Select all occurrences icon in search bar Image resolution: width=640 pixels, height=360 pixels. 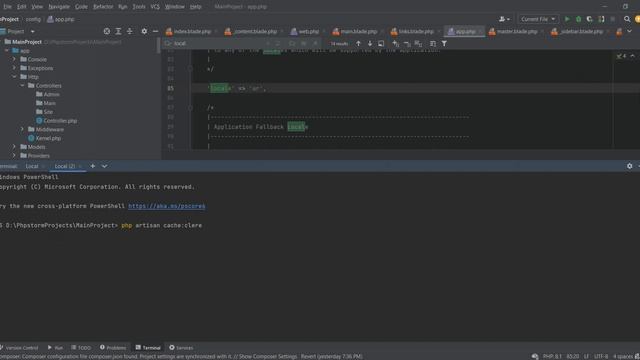(x=418, y=43)
